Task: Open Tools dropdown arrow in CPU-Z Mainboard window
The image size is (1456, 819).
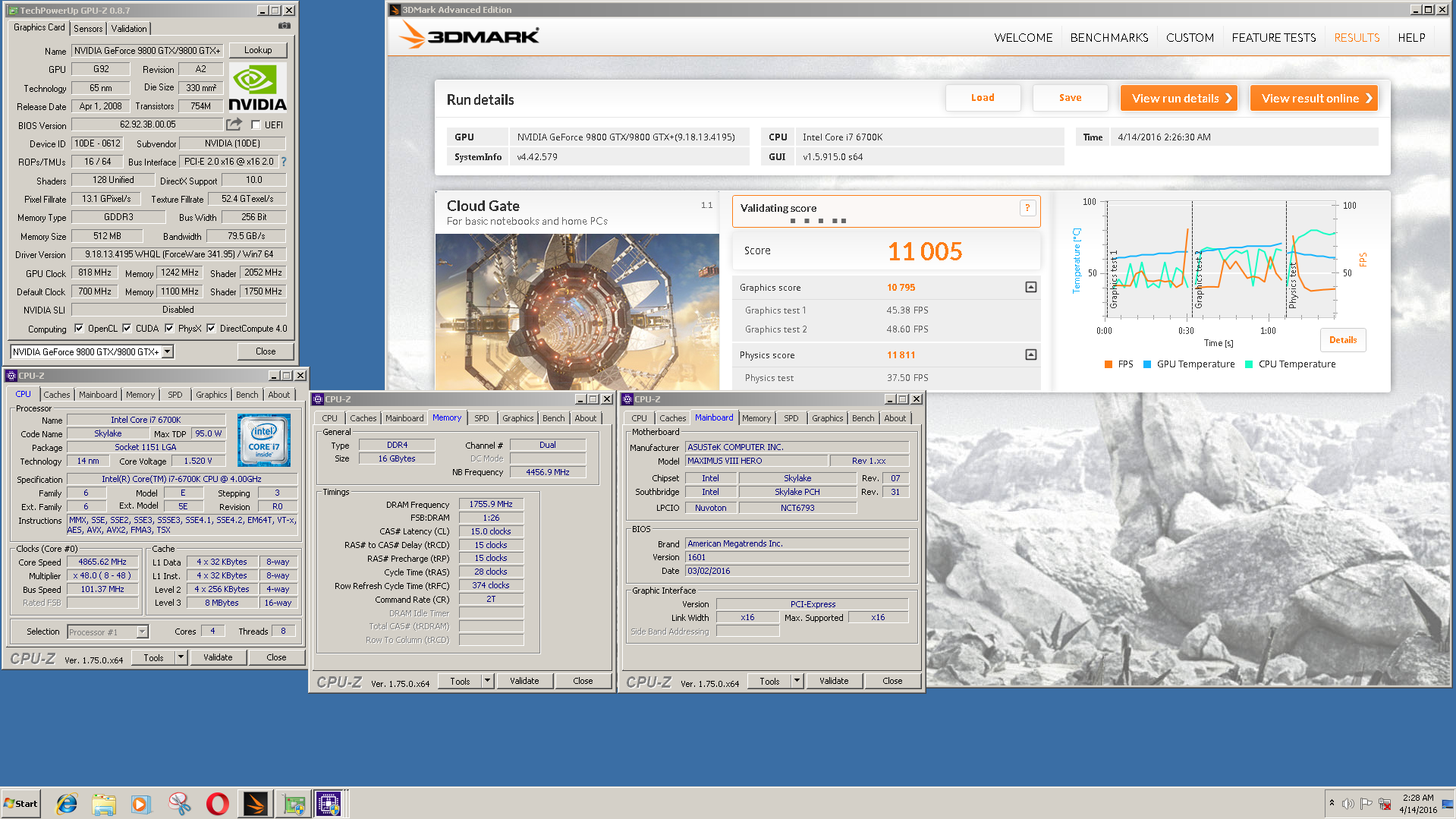Action: (x=797, y=681)
